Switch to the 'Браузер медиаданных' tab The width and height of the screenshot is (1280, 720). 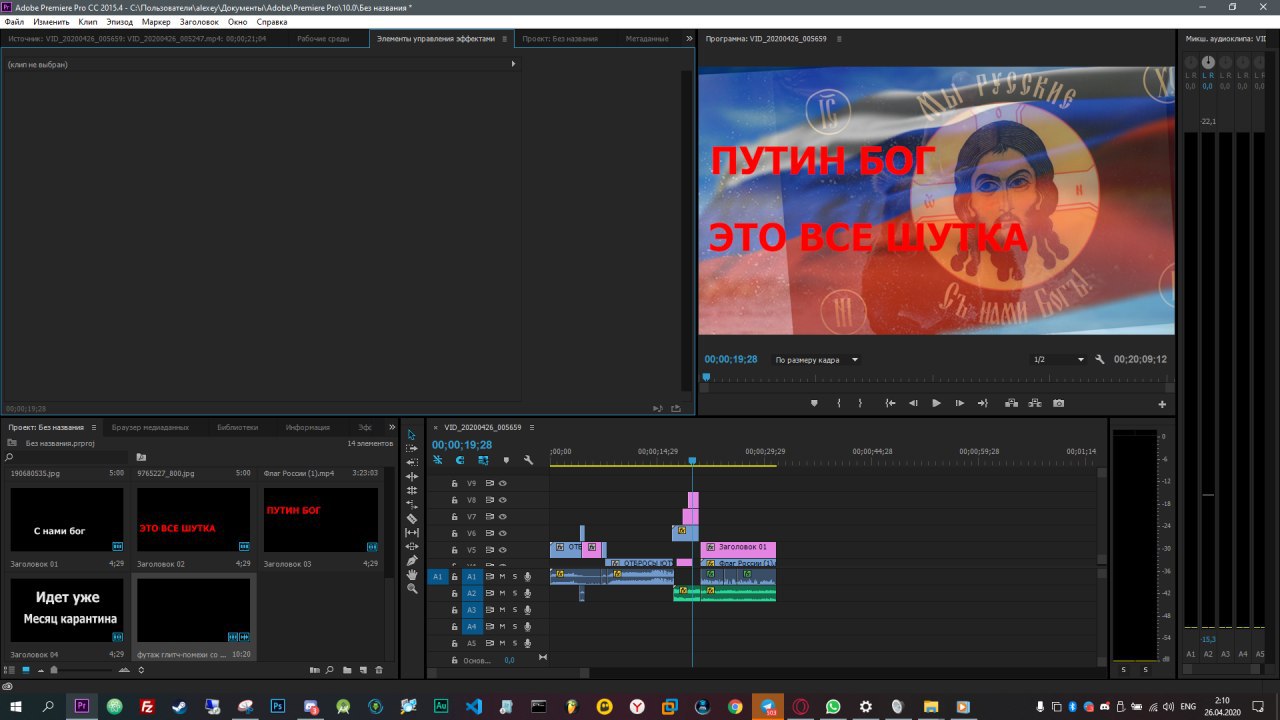coord(150,427)
